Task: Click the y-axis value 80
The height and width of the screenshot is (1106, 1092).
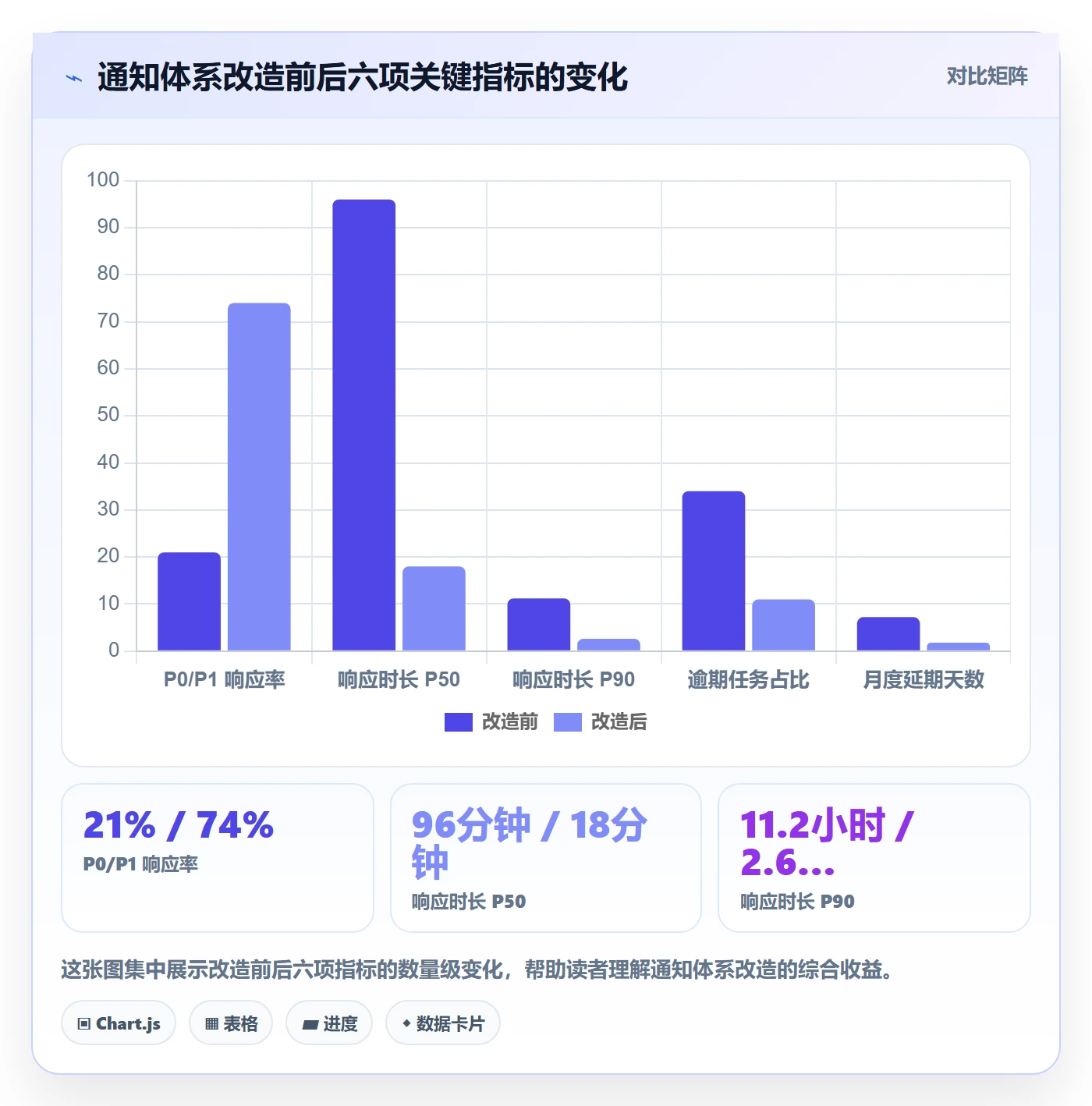Action: (x=108, y=274)
